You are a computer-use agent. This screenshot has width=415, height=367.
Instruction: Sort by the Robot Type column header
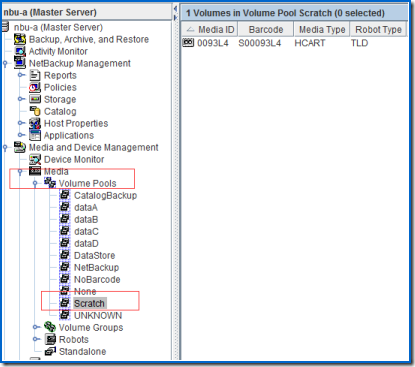coord(378,29)
